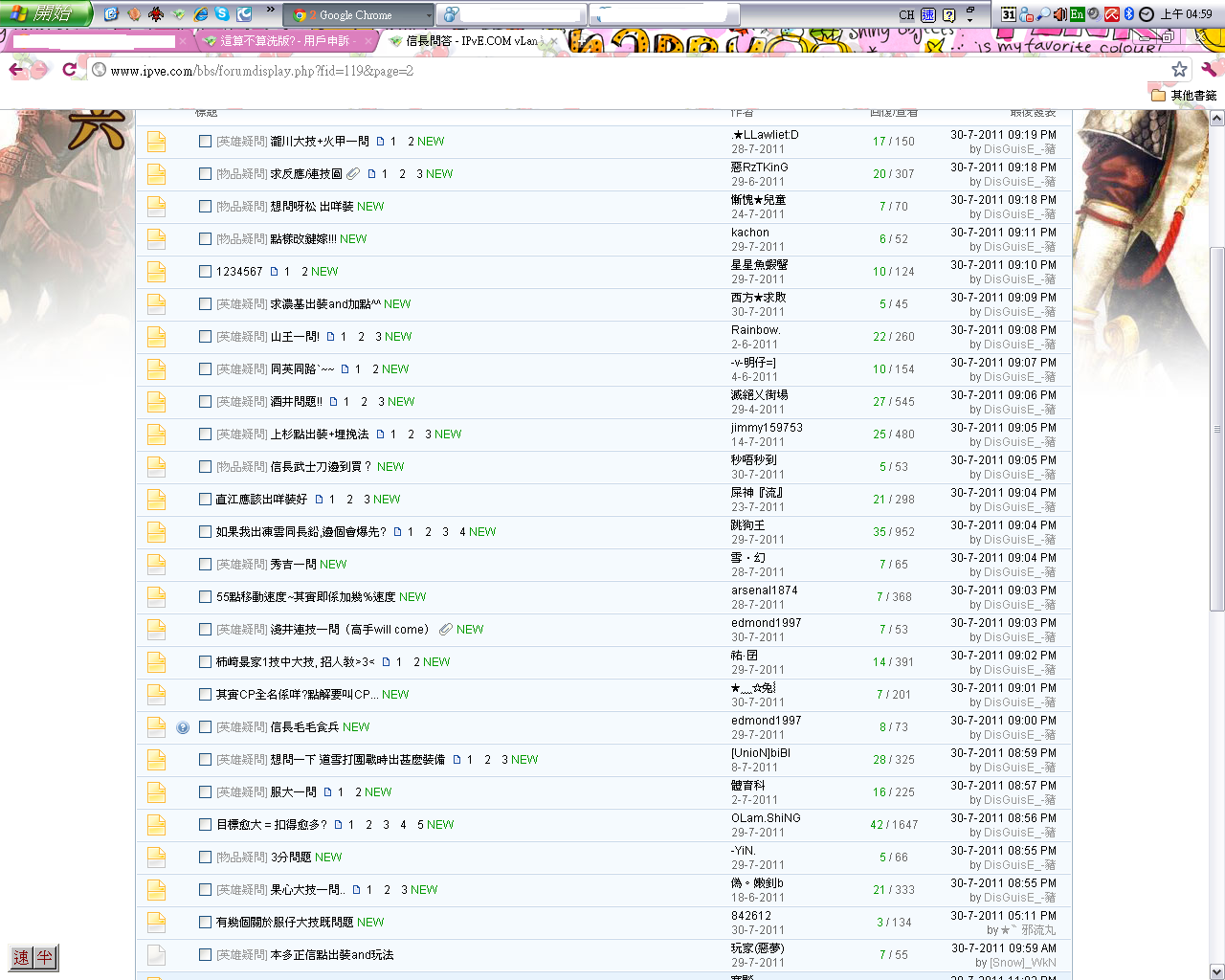Focus the address bar URL field

point(632,70)
